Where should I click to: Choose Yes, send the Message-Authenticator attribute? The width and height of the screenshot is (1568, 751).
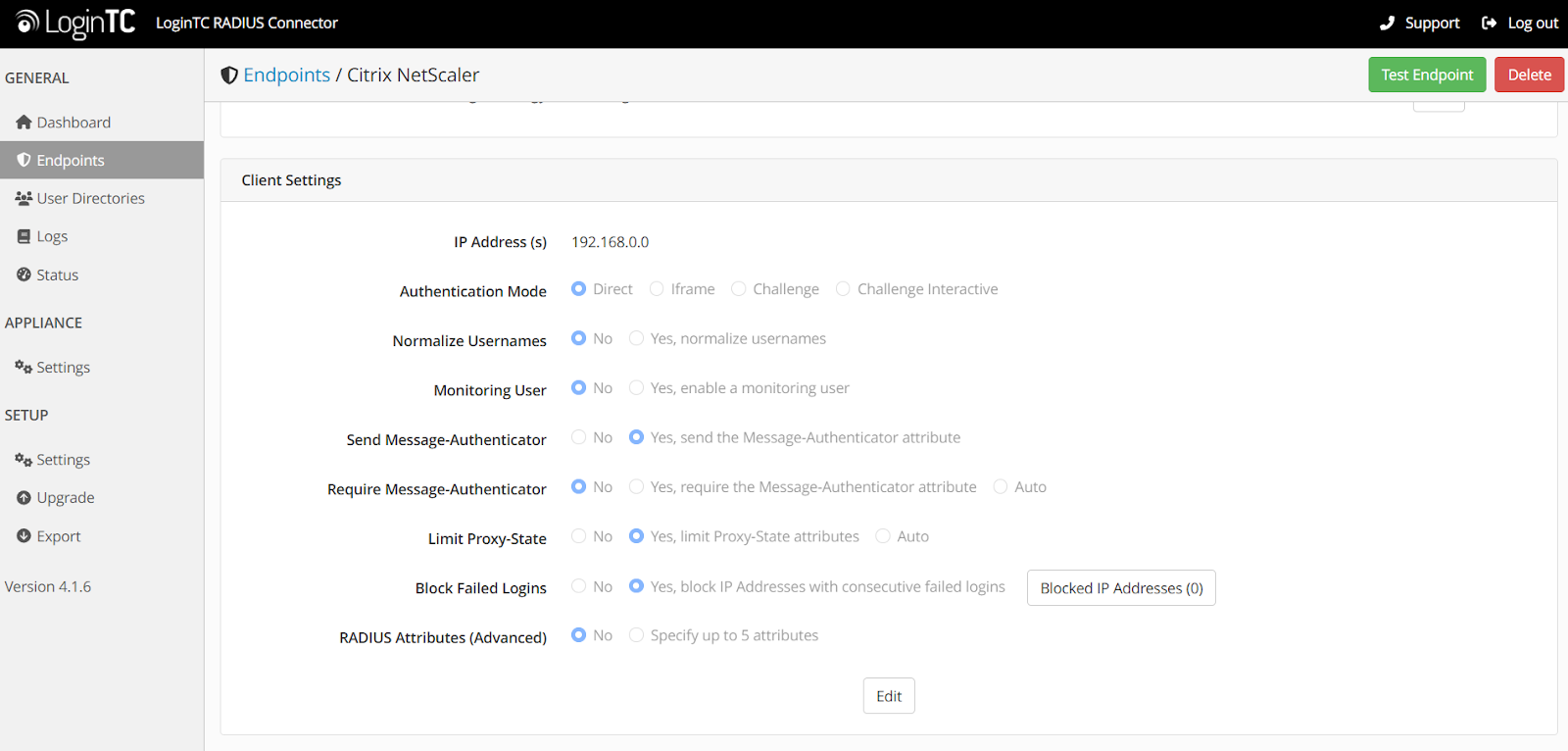[x=636, y=437]
